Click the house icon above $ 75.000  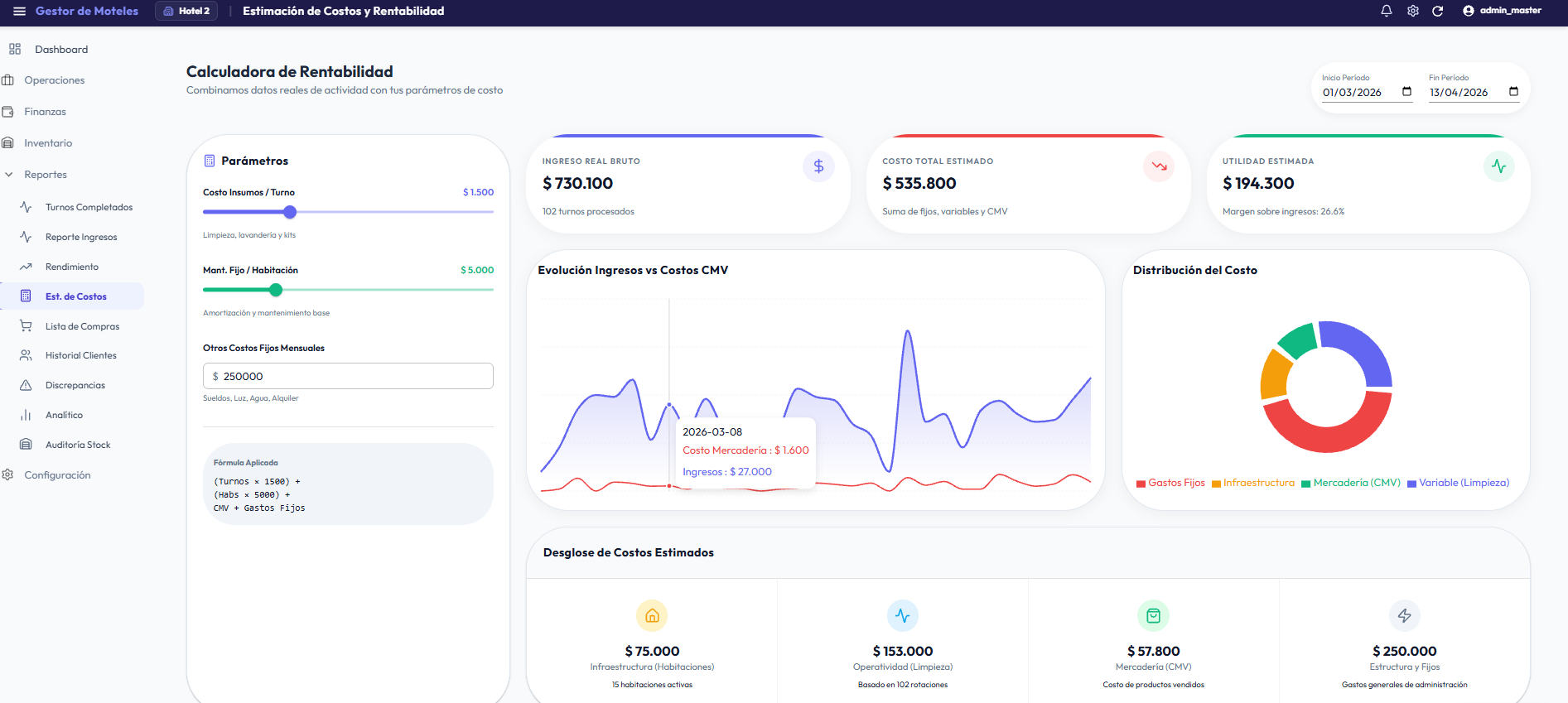652,615
